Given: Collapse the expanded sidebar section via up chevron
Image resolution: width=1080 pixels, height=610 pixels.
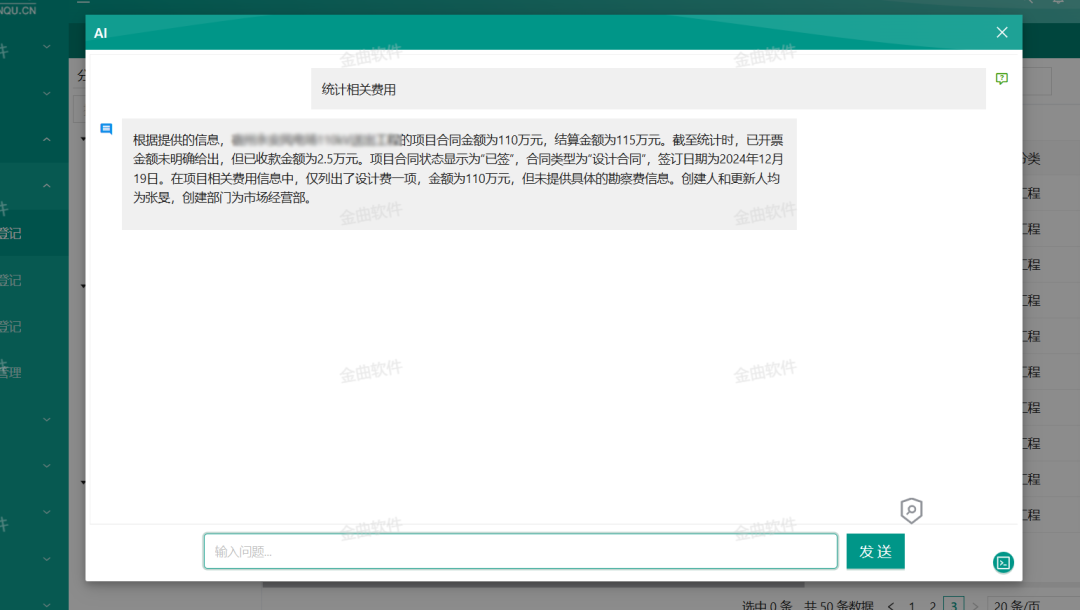Looking at the screenshot, I should [45, 137].
